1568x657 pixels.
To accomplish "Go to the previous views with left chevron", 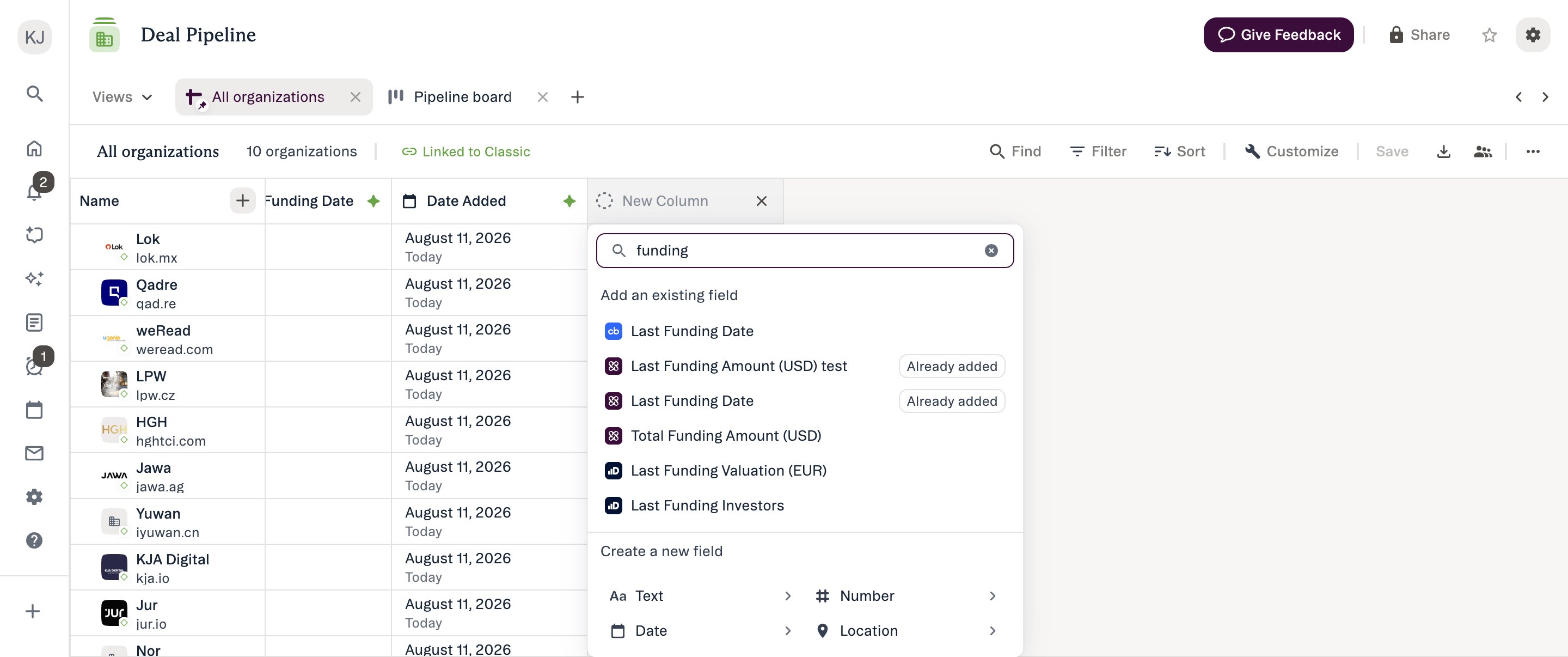I will pos(1518,97).
